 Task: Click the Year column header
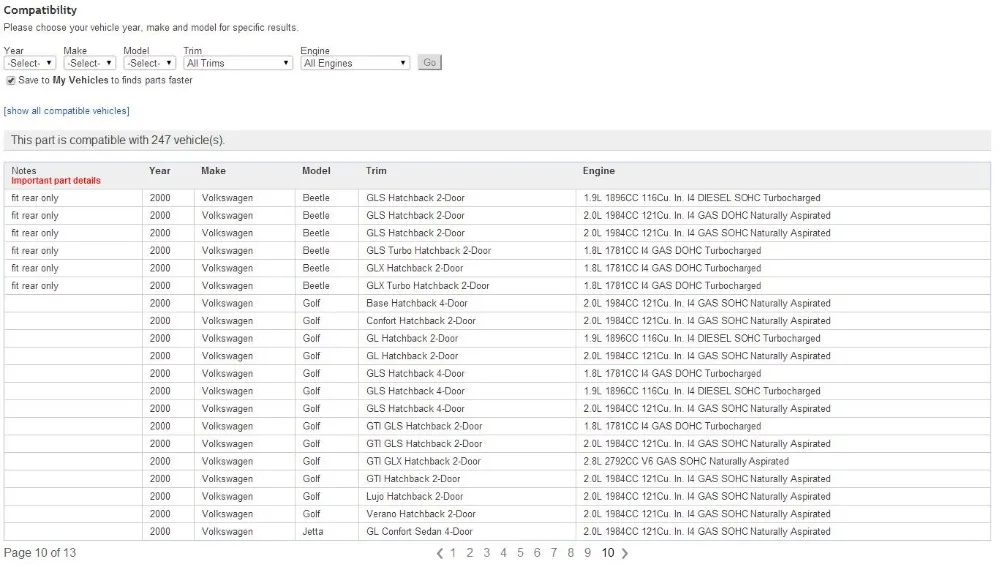point(159,171)
